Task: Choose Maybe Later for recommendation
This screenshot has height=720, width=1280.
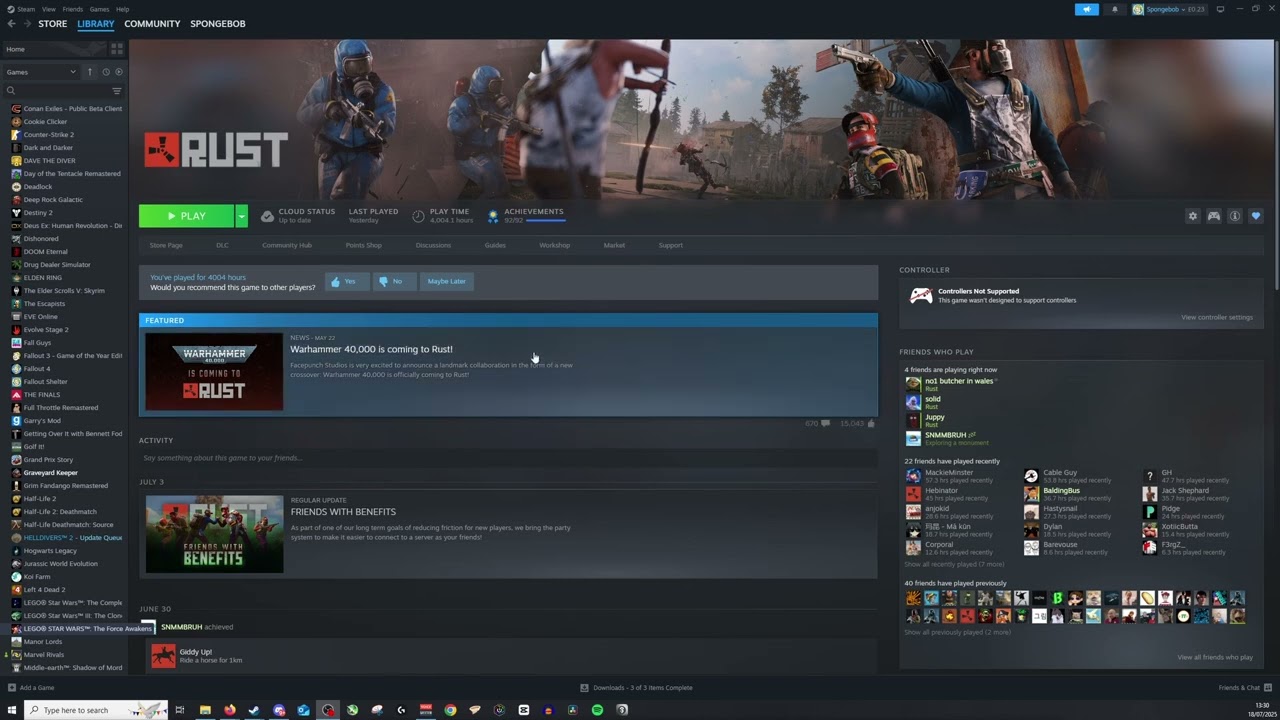Action: click(x=446, y=281)
